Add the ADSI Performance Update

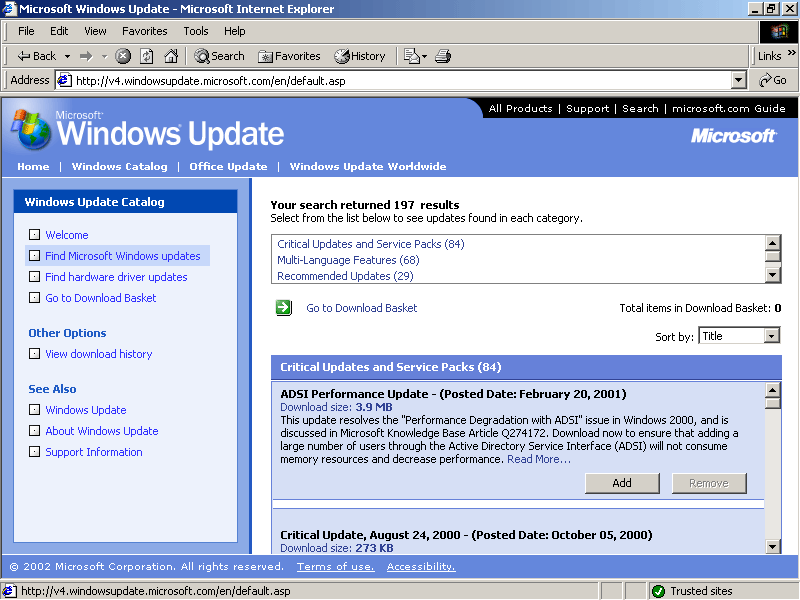click(622, 483)
